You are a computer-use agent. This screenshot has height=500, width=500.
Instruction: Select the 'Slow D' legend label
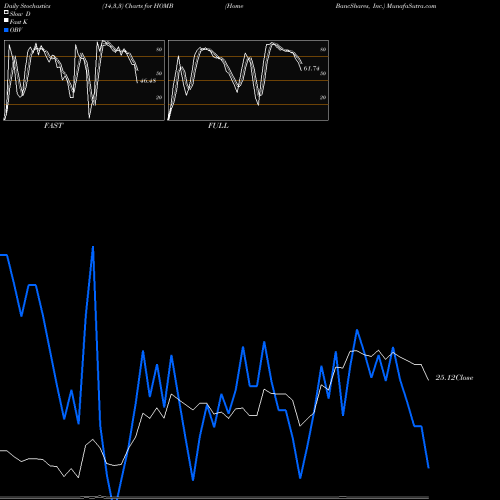[20, 14]
